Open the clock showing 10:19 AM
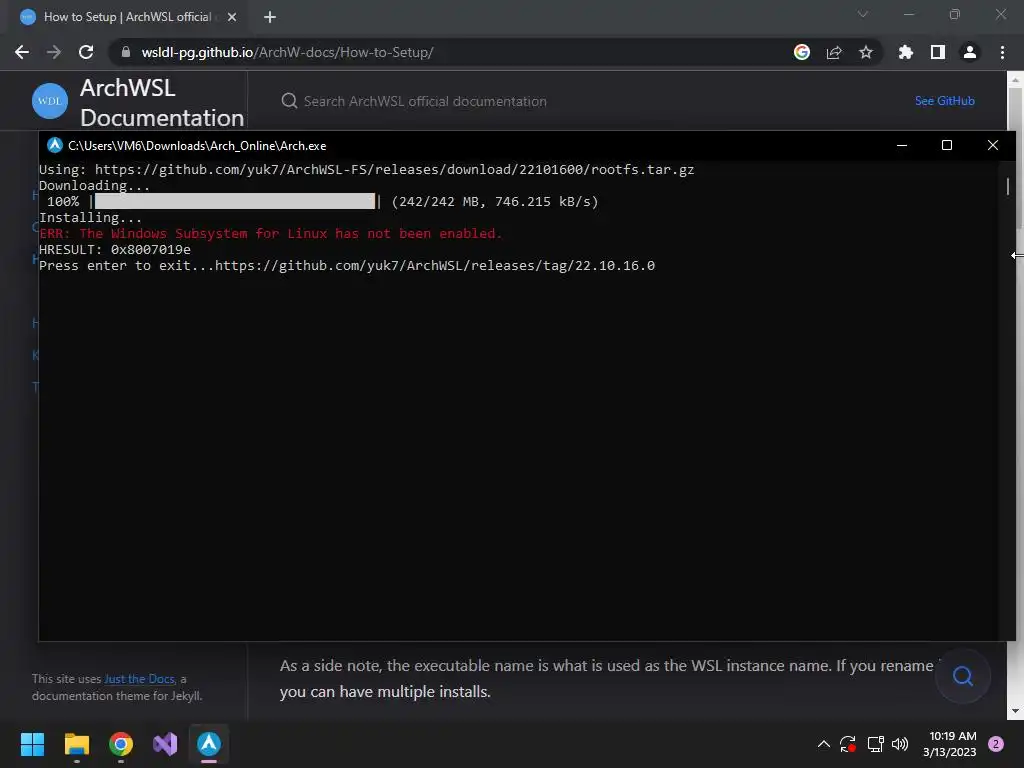The image size is (1024, 768). [950, 744]
